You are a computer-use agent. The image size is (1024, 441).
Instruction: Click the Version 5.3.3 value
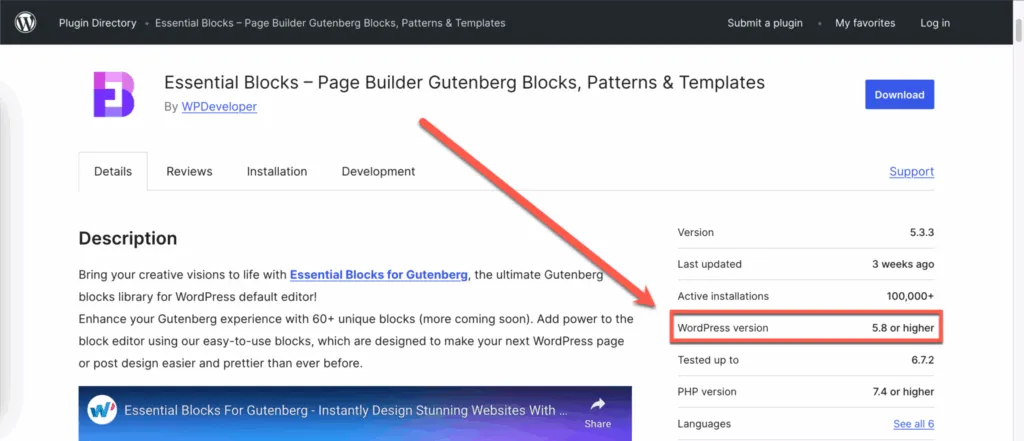[x=920, y=233]
